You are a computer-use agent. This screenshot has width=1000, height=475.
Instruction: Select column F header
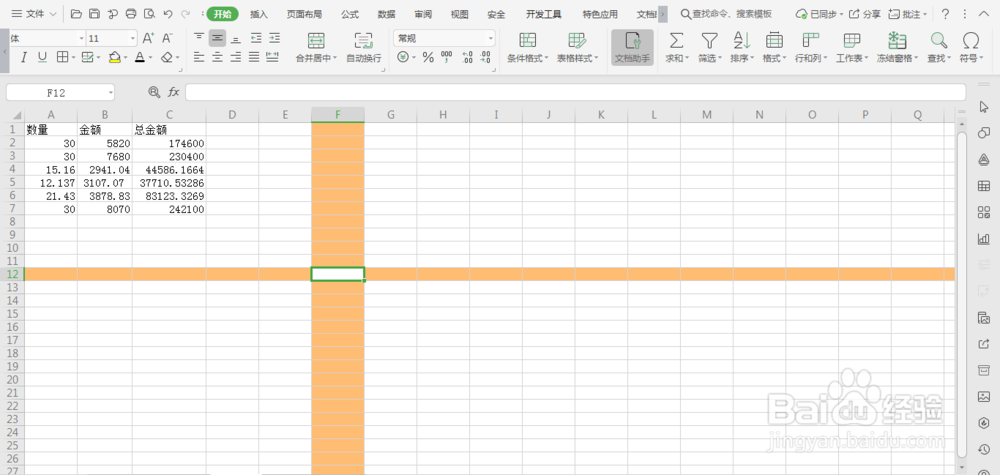click(337, 115)
